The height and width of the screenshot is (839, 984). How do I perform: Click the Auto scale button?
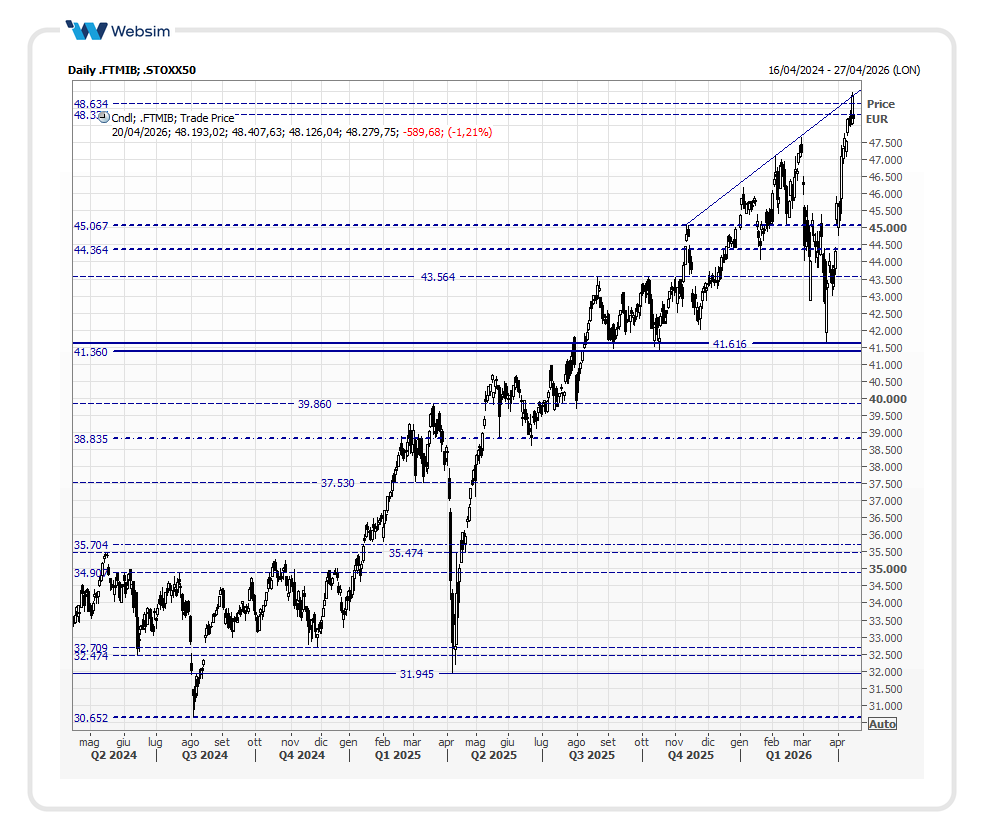click(x=881, y=724)
